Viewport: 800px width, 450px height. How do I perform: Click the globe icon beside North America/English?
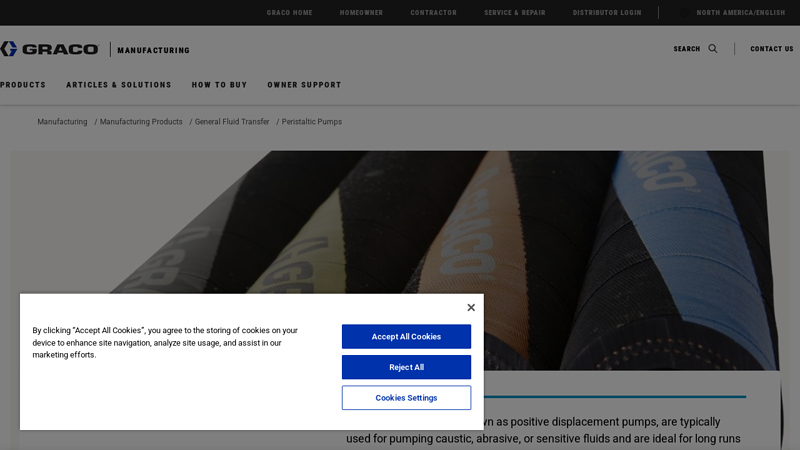pos(684,13)
